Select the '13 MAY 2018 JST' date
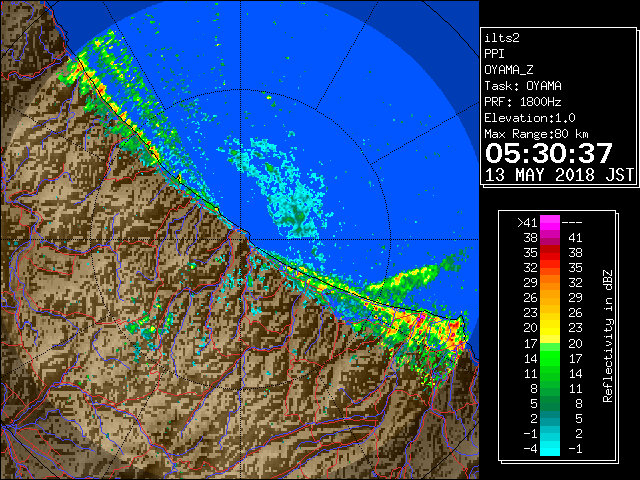This screenshot has width=640, height=480. (x=560, y=175)
